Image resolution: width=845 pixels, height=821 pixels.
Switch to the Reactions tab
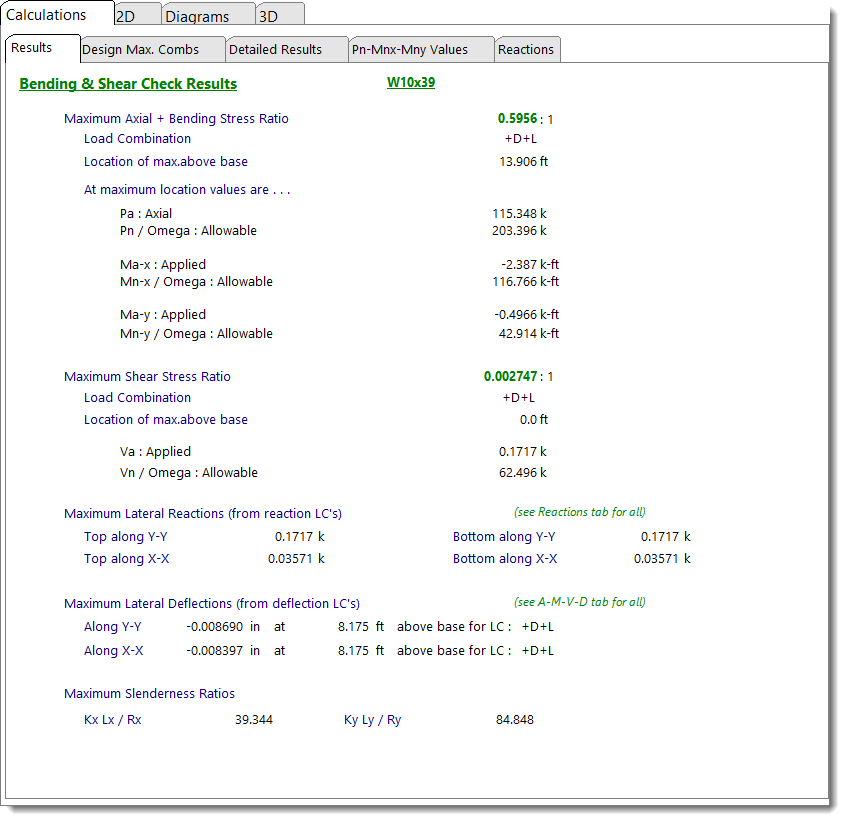click(525, 49)
